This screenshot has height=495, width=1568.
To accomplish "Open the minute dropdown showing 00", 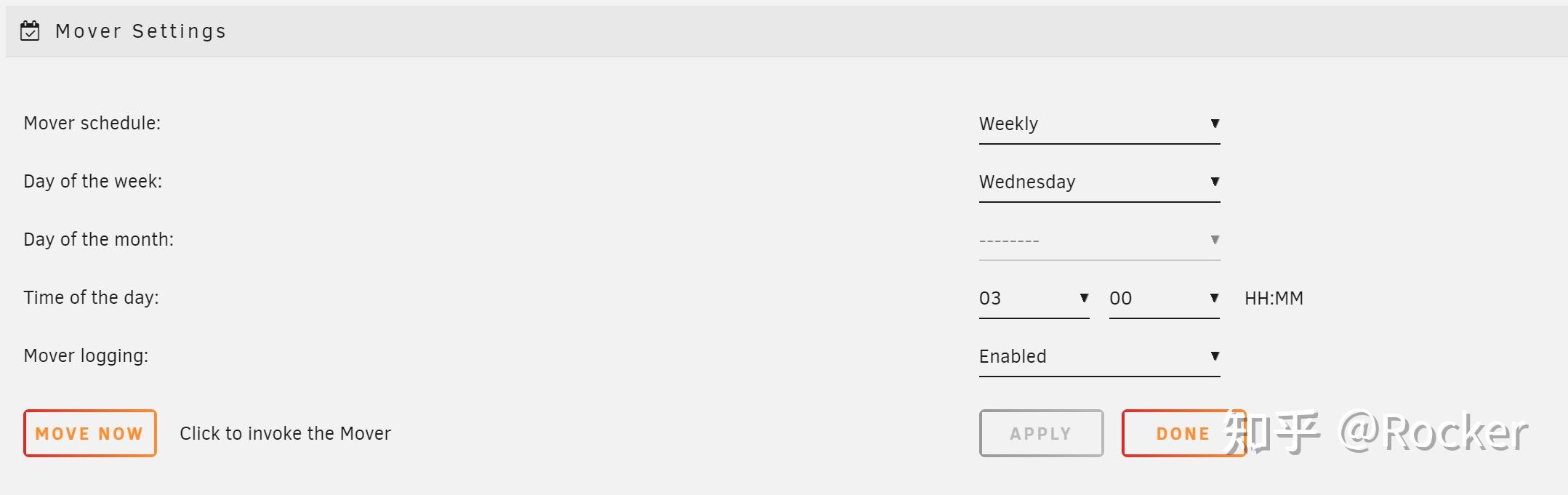I will (1163, 299).
